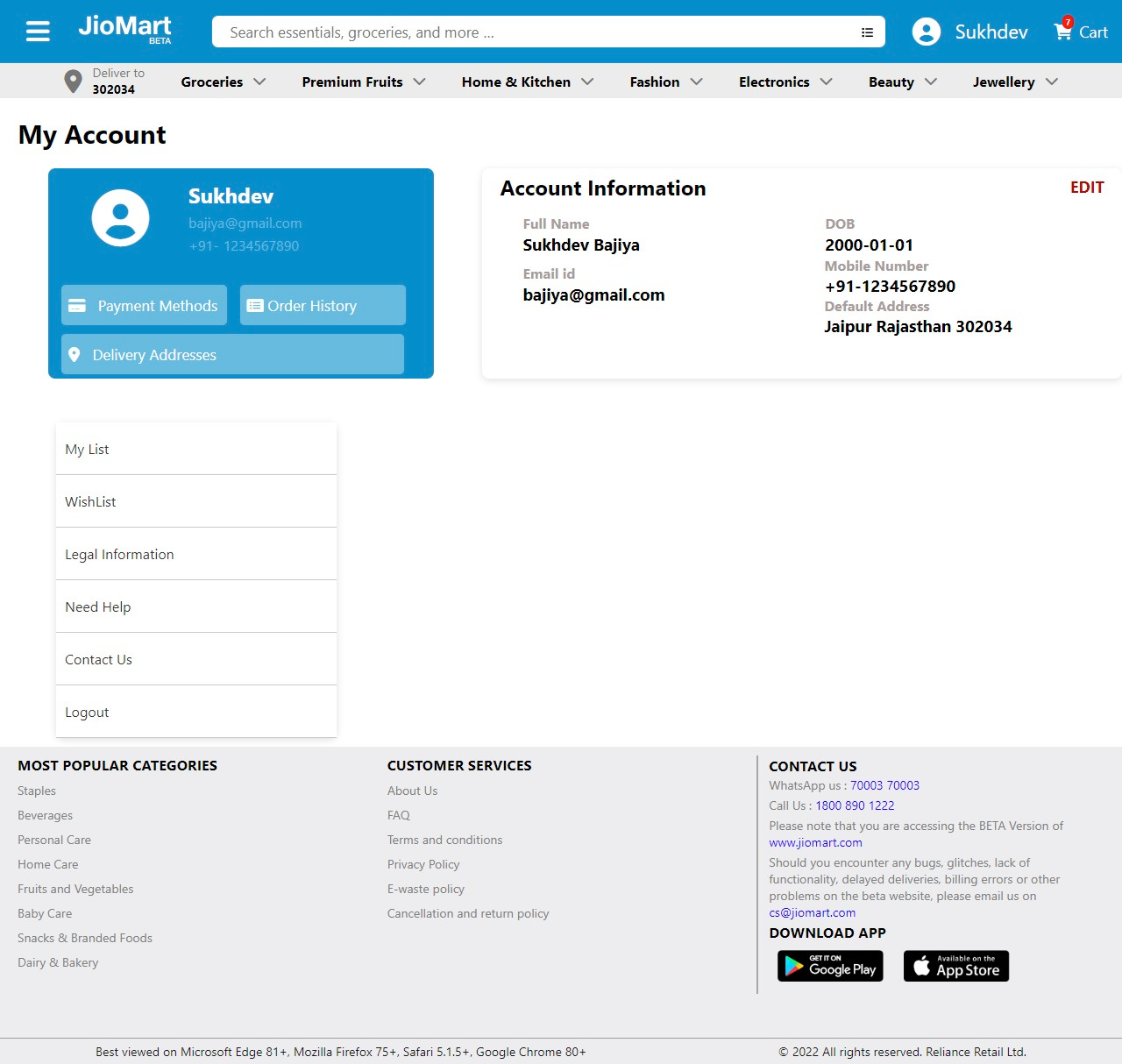
Task: Open the Privacy Policy link
Action: 423,864
